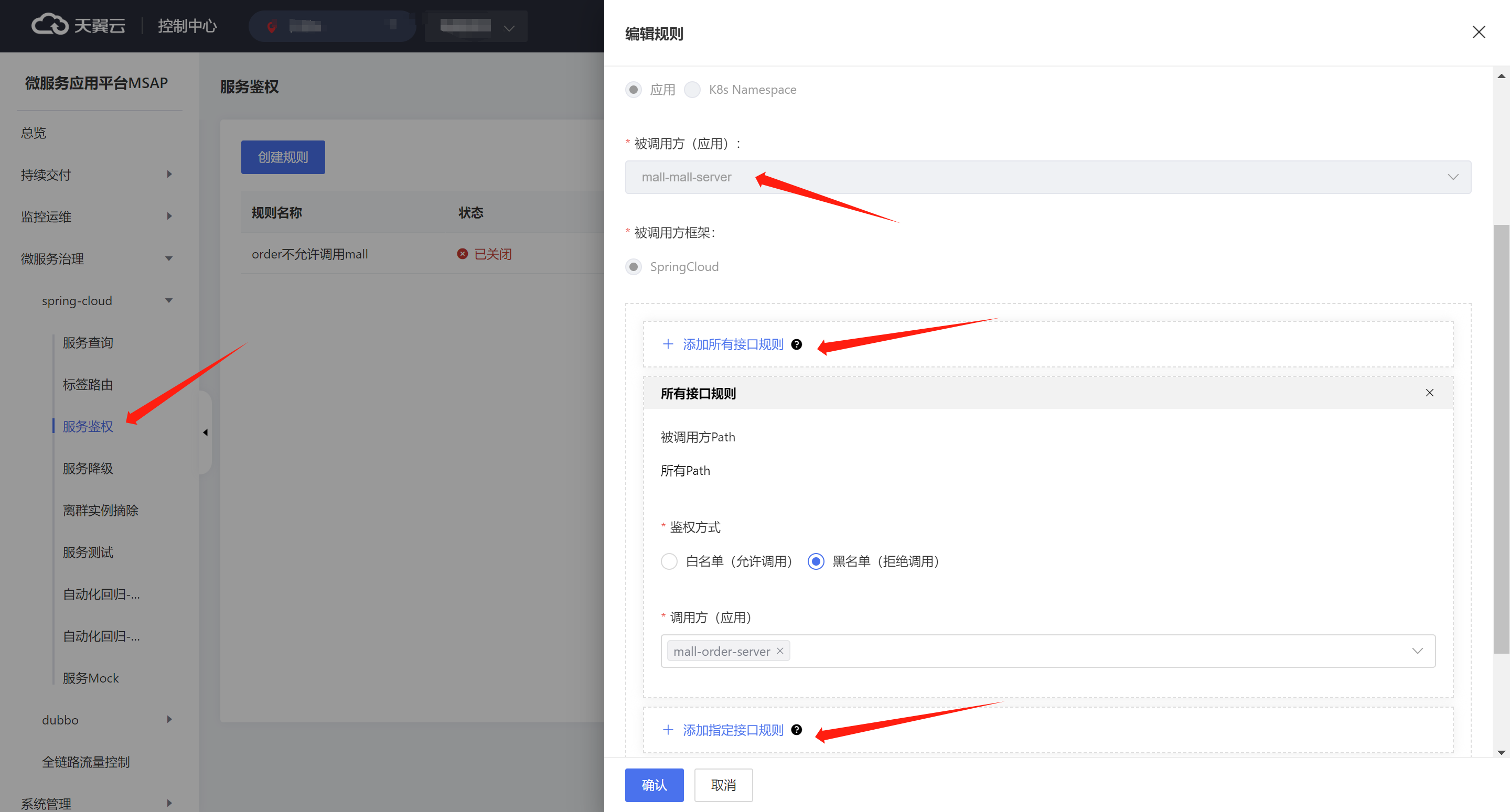The height and width of the screenshot is (812, 1510).
Task: Open the 调用方（应用） dropdown arrow
Action: [1417, 651]
